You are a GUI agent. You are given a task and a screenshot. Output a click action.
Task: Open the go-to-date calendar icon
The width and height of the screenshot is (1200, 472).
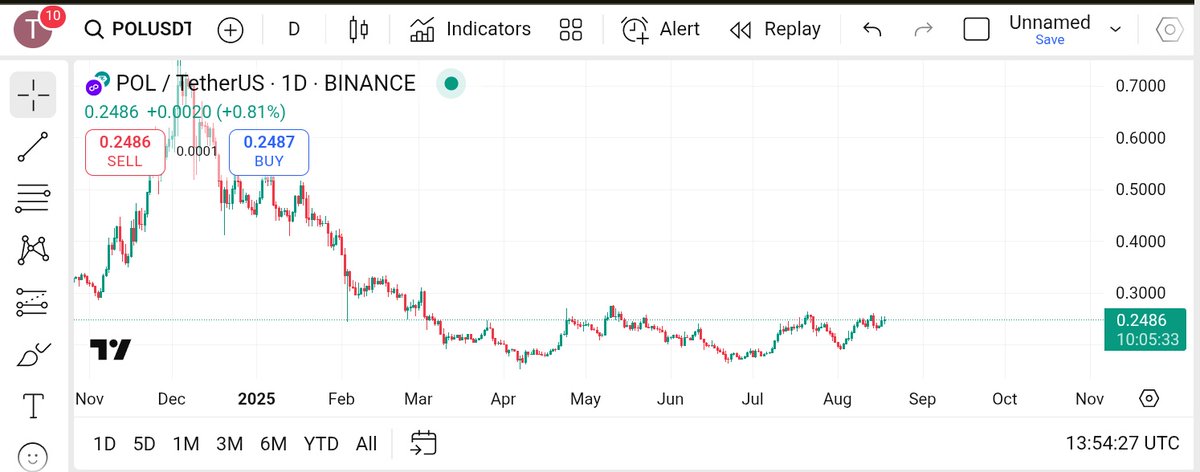click(x=424, y=443)
